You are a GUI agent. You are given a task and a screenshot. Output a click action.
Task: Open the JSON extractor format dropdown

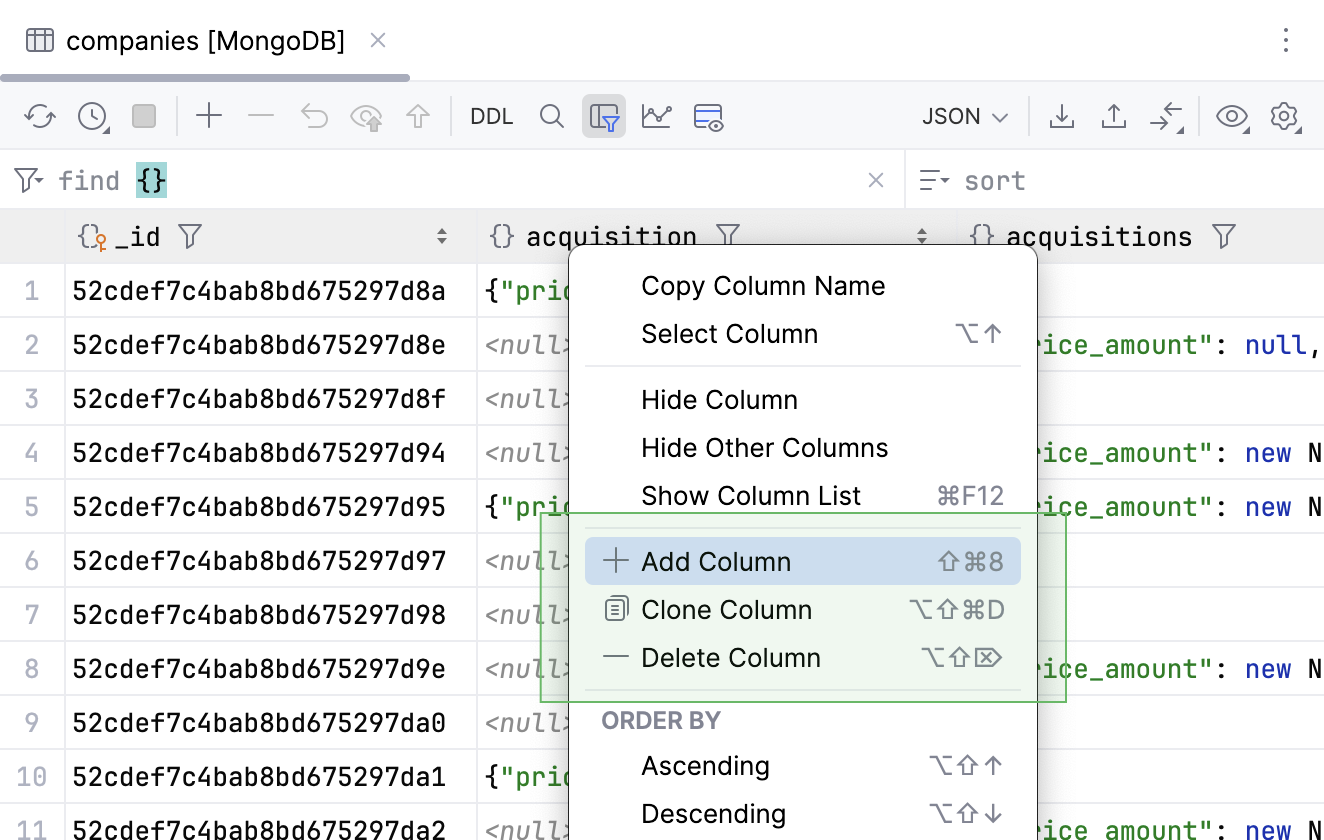[963, 116]
